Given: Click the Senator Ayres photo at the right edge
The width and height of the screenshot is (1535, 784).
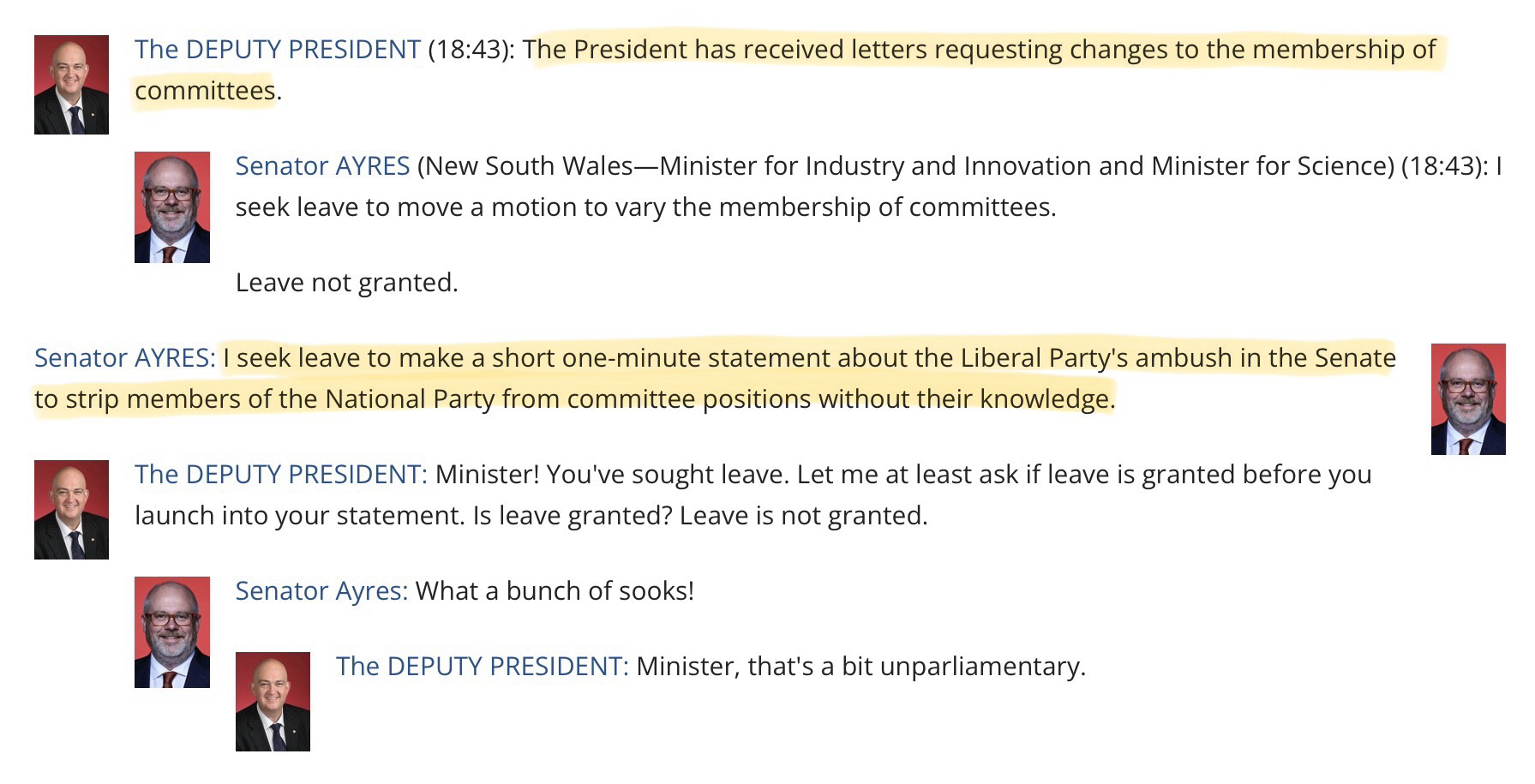Looking at the screenshot, I should click(x=1467, y=399).
